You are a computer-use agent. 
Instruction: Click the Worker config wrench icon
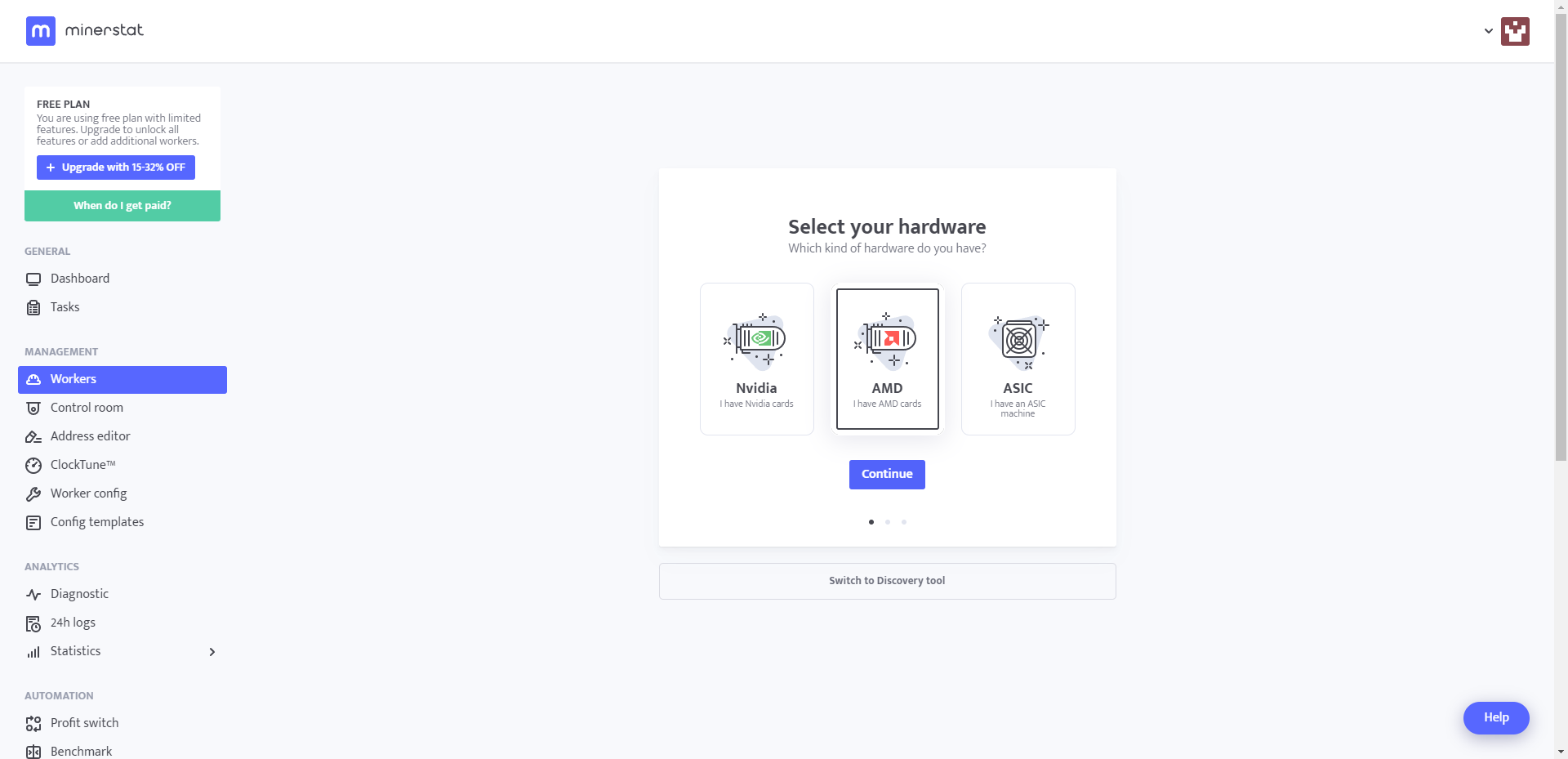(x=33, y=494)
